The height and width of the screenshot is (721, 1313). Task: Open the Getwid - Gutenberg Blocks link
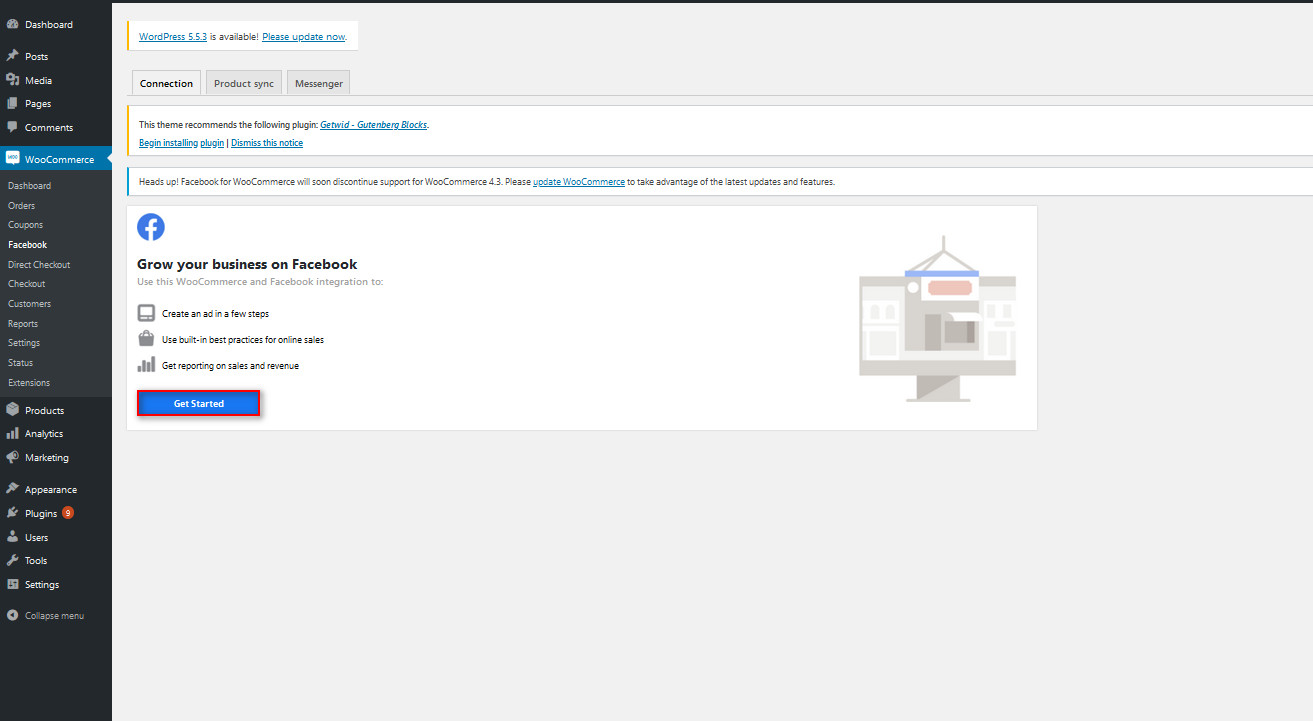click(x=374, y=125)
